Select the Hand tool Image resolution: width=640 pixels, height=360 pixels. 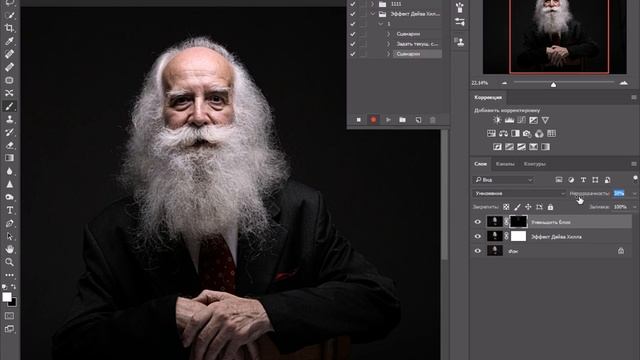pyautogui.click(x=9, y=249)
